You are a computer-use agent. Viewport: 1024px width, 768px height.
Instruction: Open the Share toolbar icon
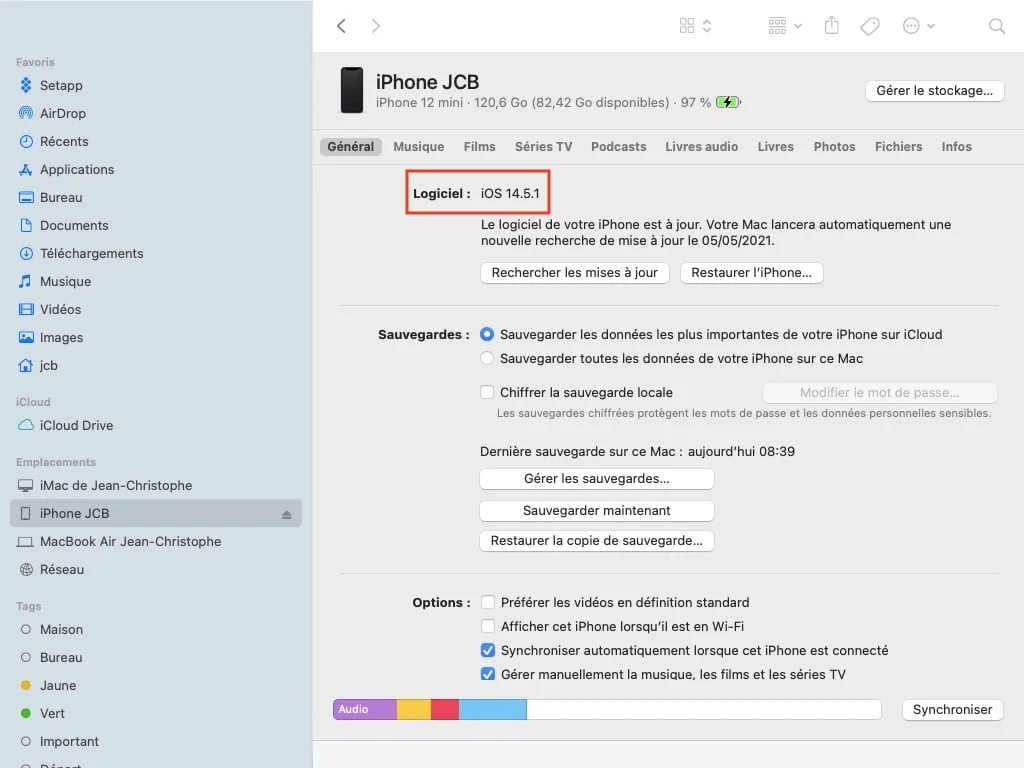pyautogui.click(x=831, y=25)
